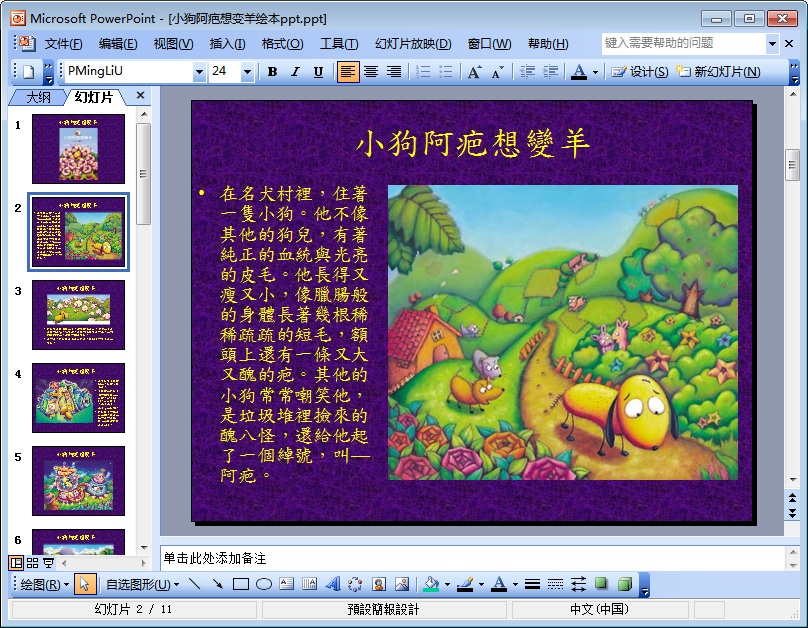Open 工具(T) menu
The height and width of the screenshot is (628, 808).
coord(339,44)
